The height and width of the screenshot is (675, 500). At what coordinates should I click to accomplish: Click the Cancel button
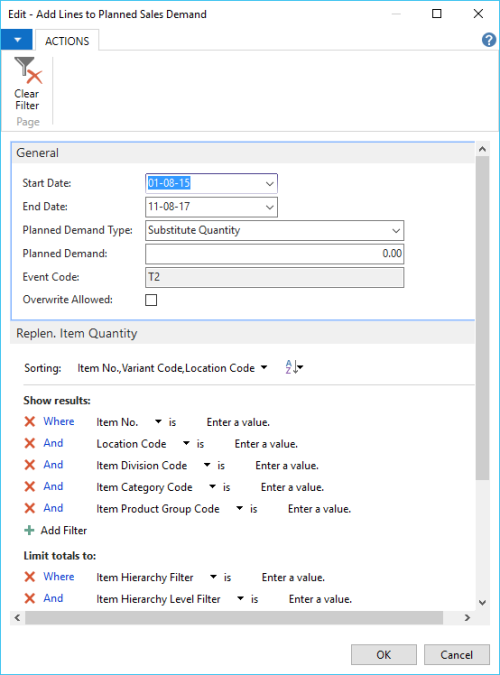(457, 655)
